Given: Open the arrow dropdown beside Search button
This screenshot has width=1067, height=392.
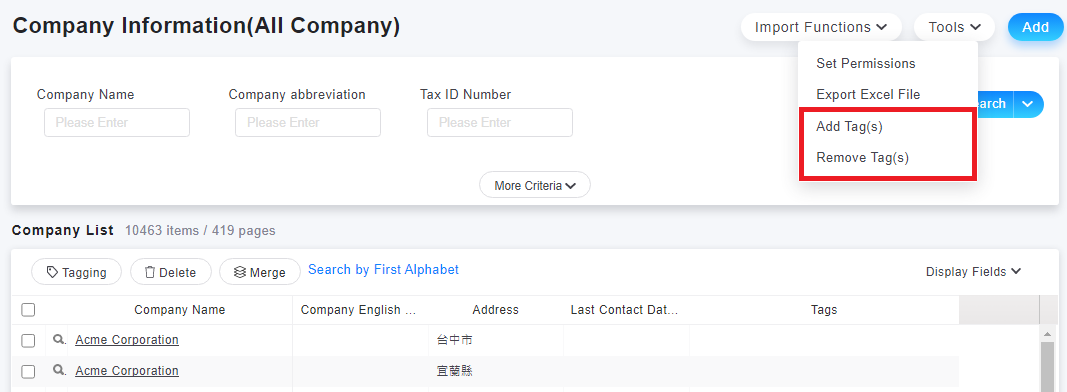Looking at the screenshot, I should coord(1028,104).
